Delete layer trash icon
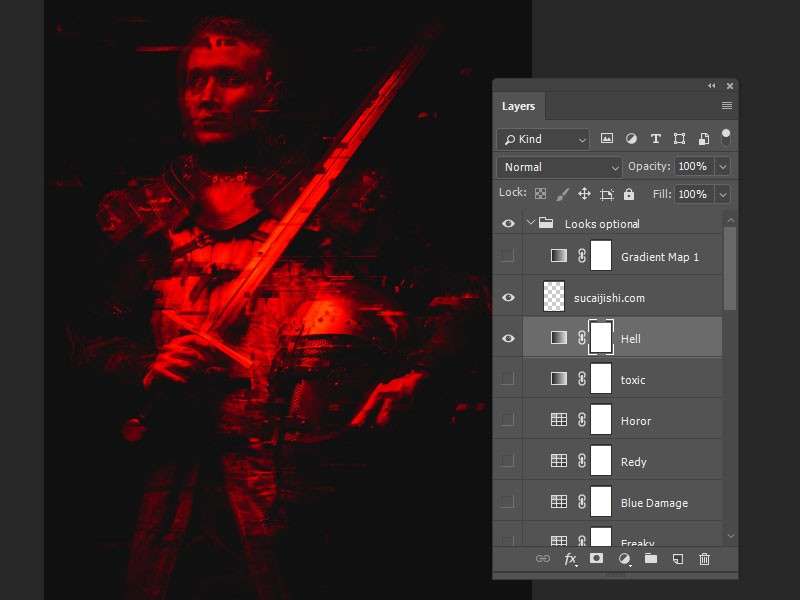Screen dimensions: 800x600 pyautogui.click(x=705, y=559)
